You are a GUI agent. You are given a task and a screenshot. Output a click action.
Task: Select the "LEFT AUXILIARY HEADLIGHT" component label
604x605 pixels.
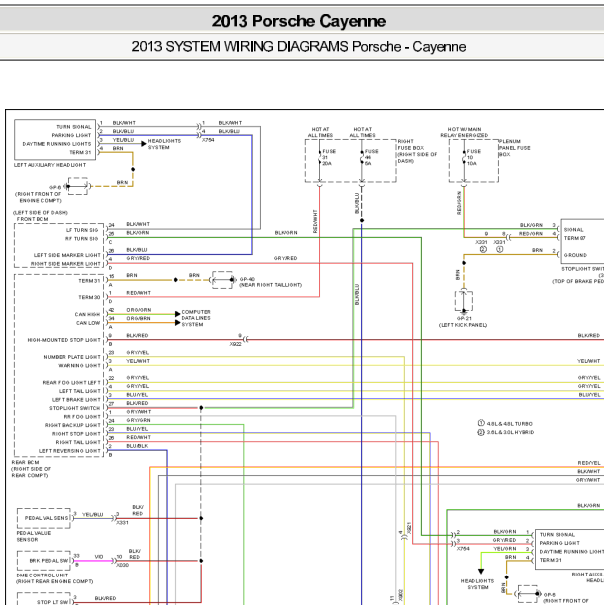50,165
